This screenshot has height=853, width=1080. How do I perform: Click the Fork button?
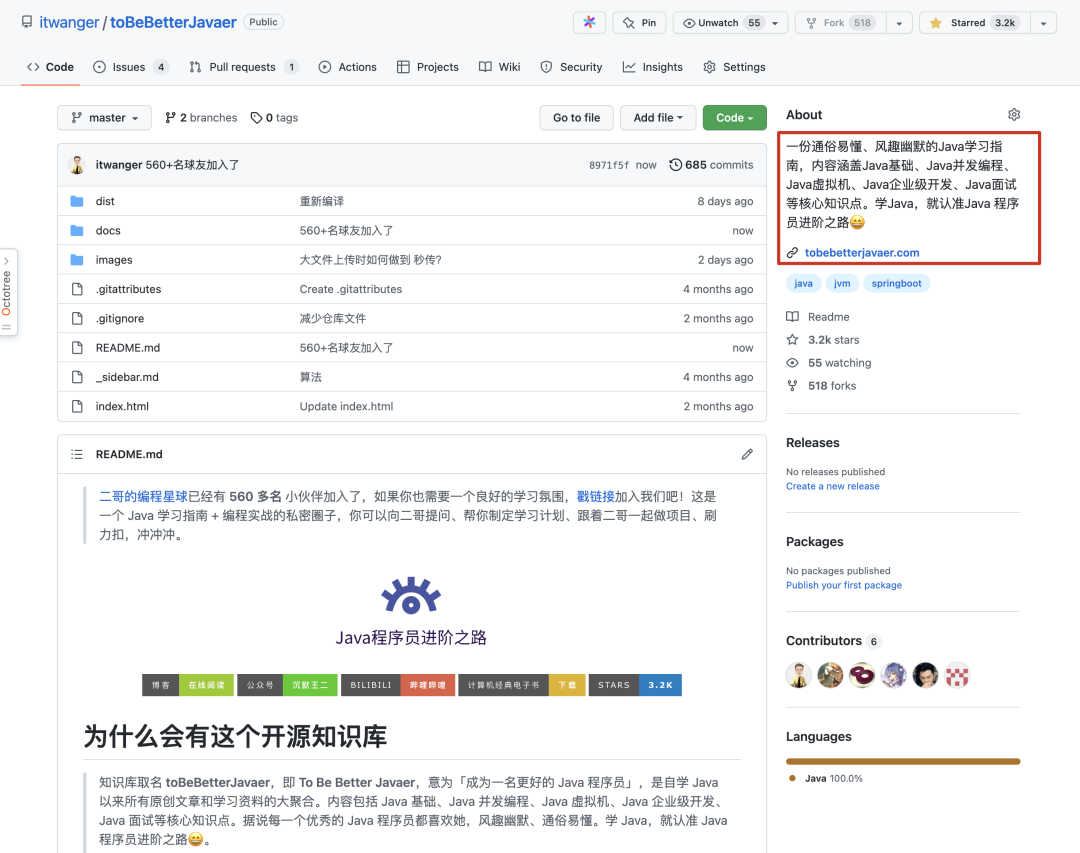point(840,23)
